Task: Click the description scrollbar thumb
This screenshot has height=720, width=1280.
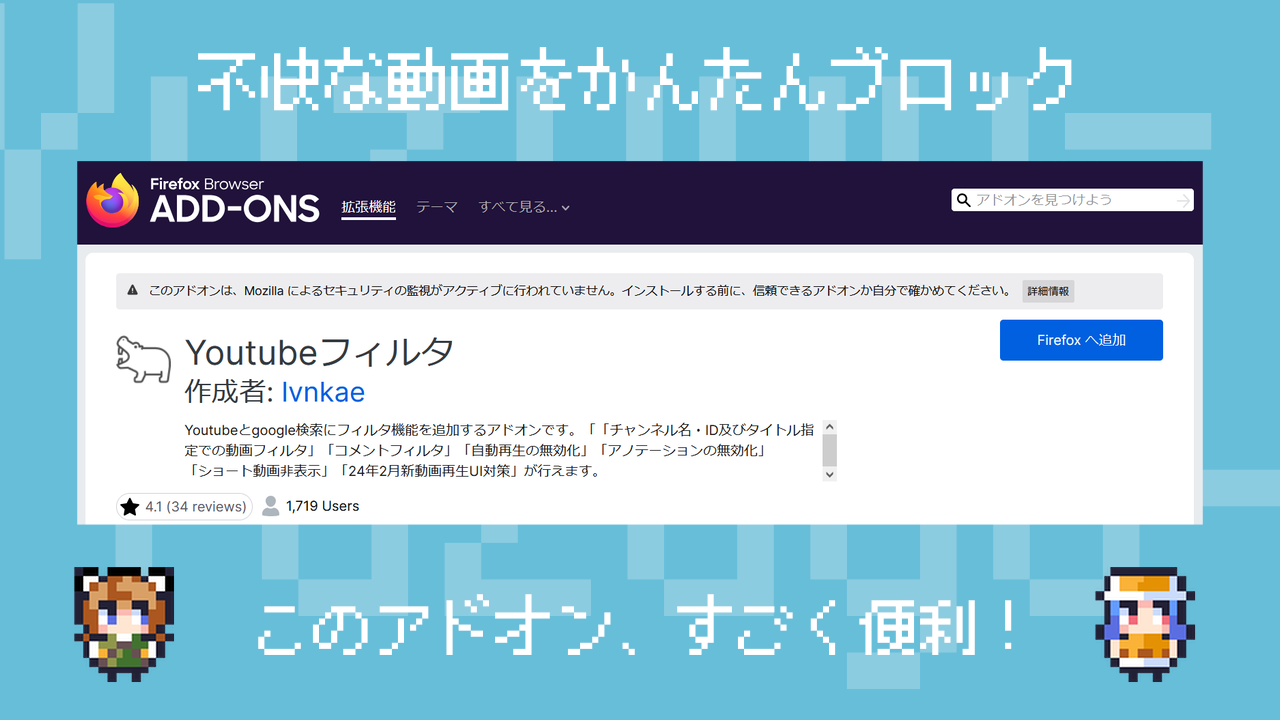Action: (x=828, y=450)
